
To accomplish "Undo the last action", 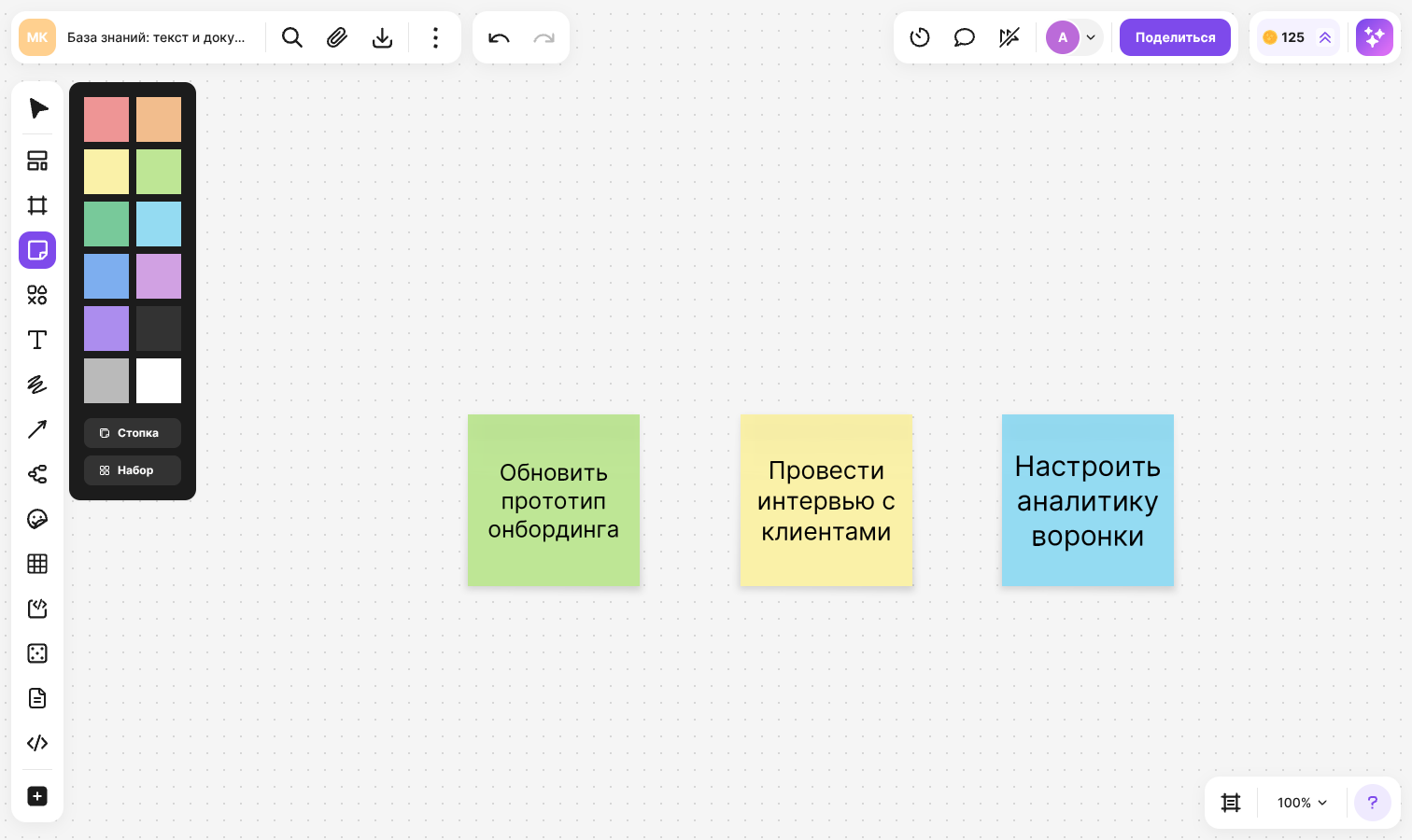I will point(499,37).
